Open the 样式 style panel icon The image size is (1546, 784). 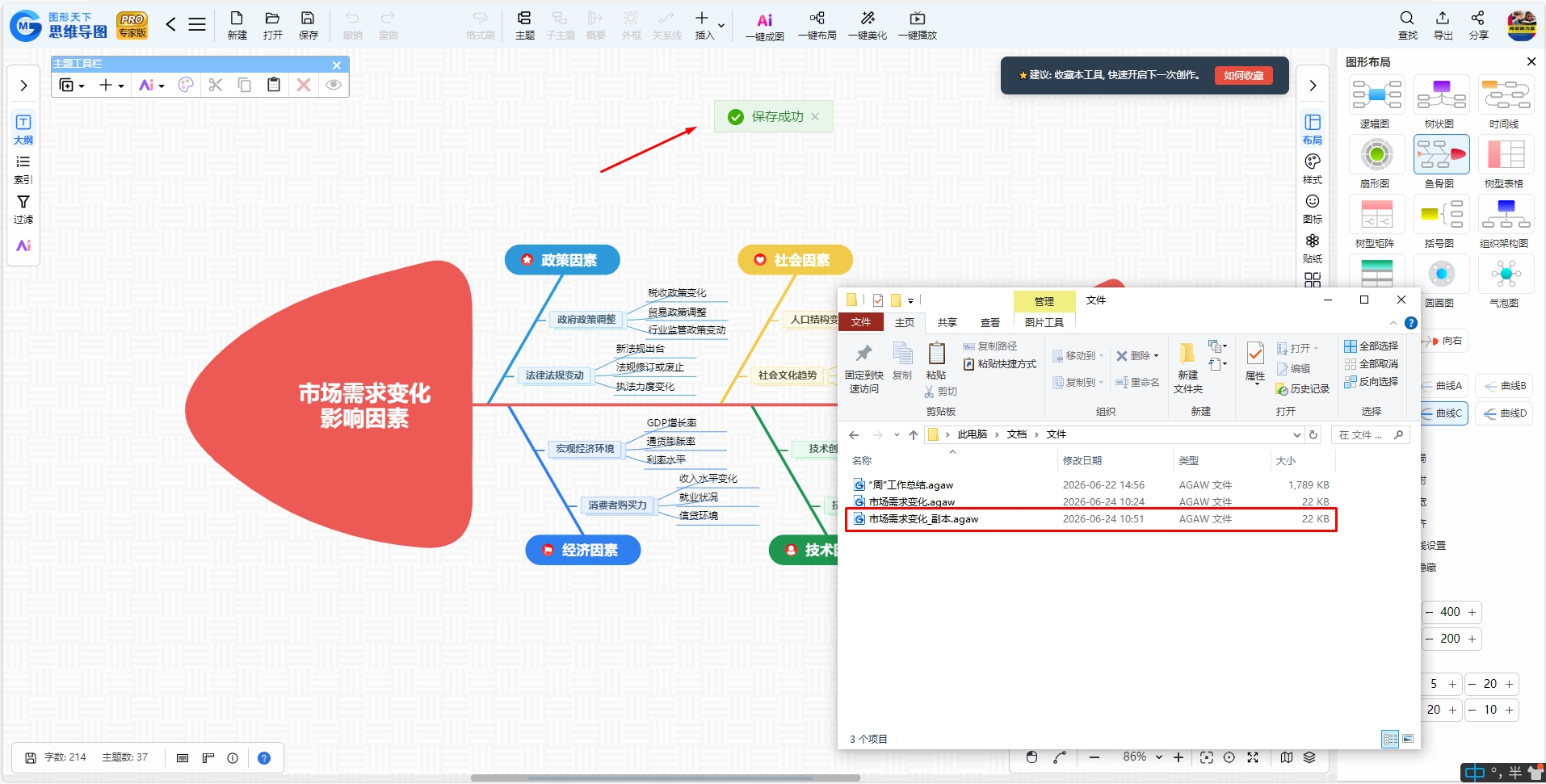coord(1313,169)
